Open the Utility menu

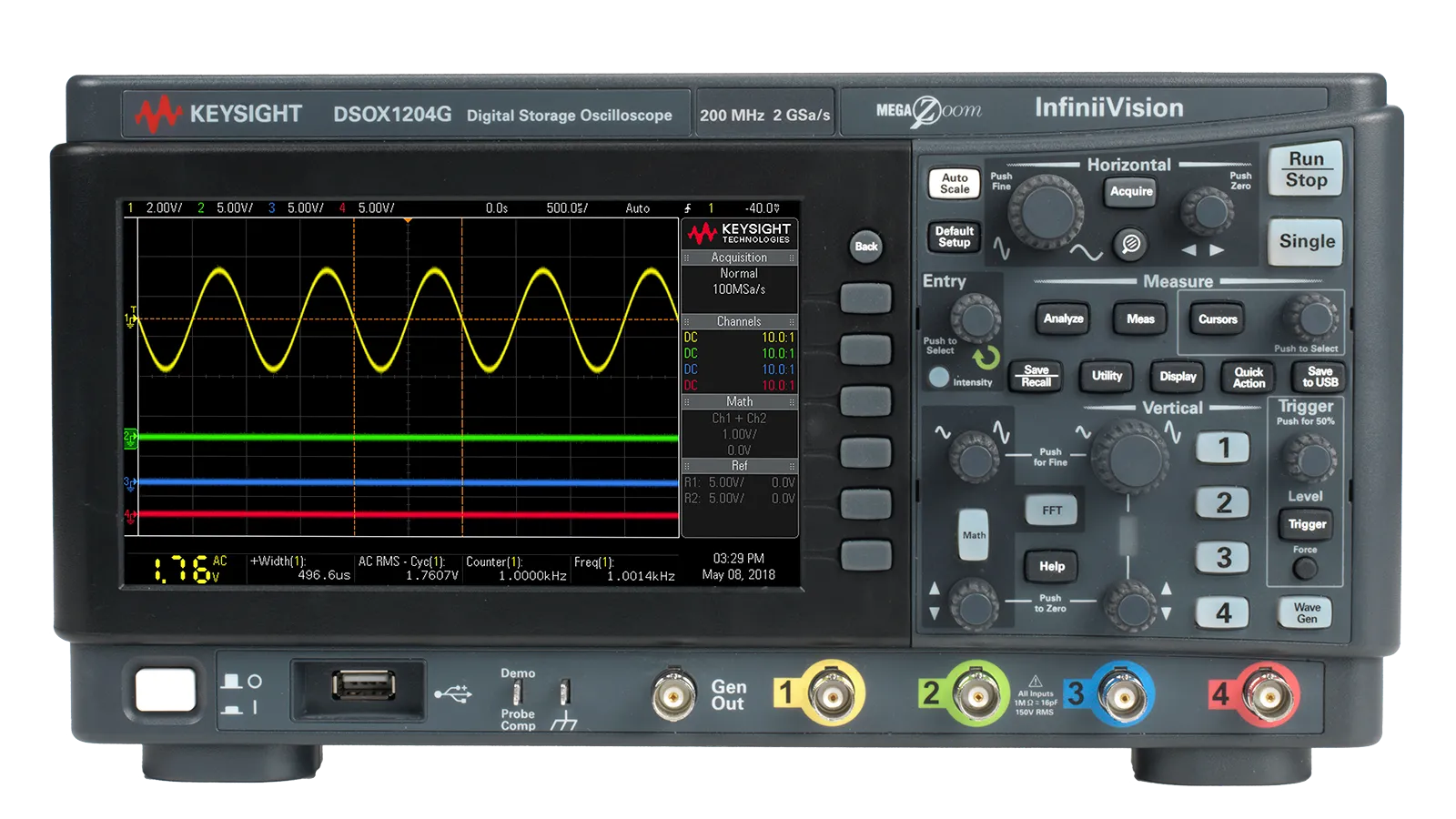(1107, 376)
